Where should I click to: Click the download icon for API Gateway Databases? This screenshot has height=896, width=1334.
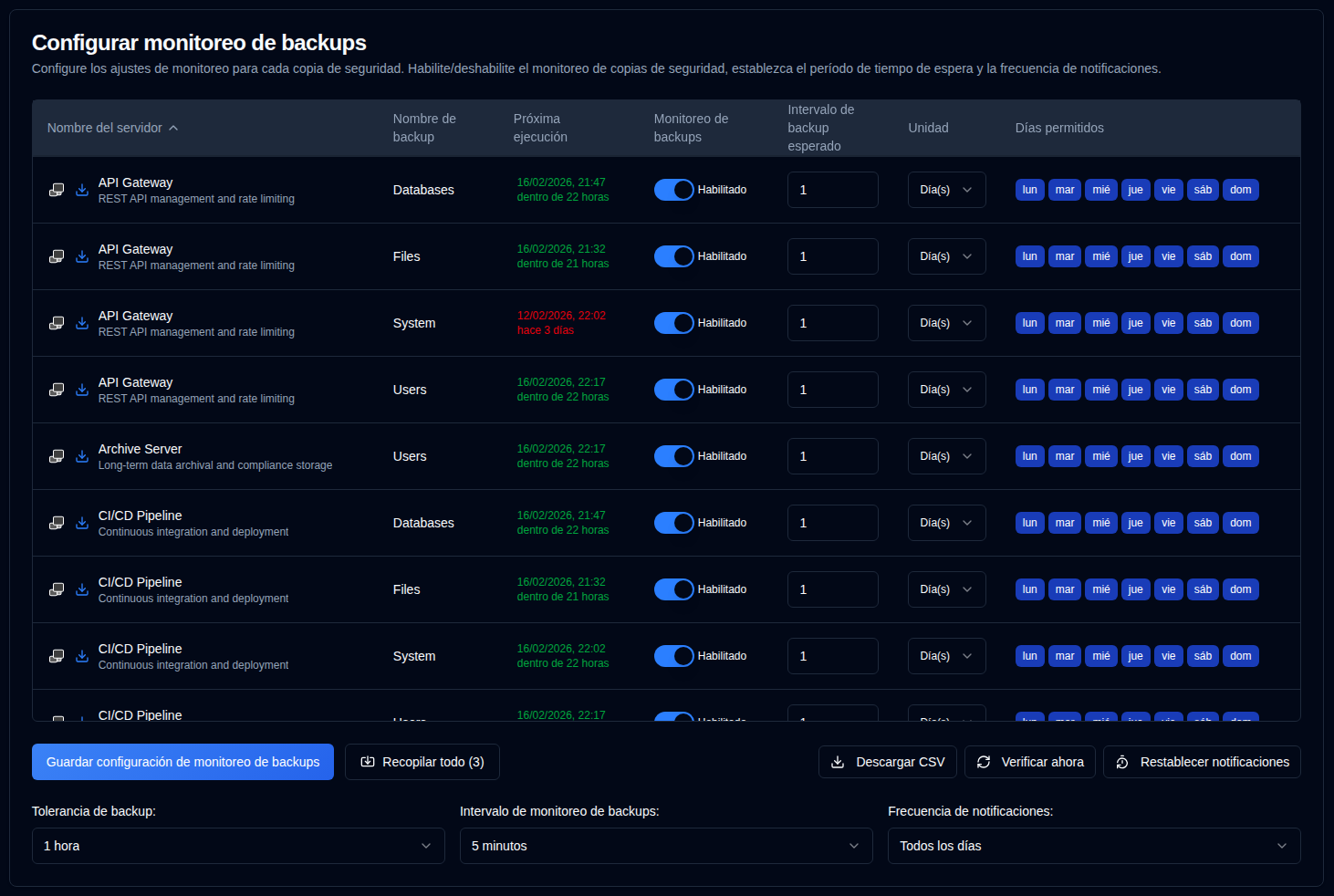coord(82,190)
